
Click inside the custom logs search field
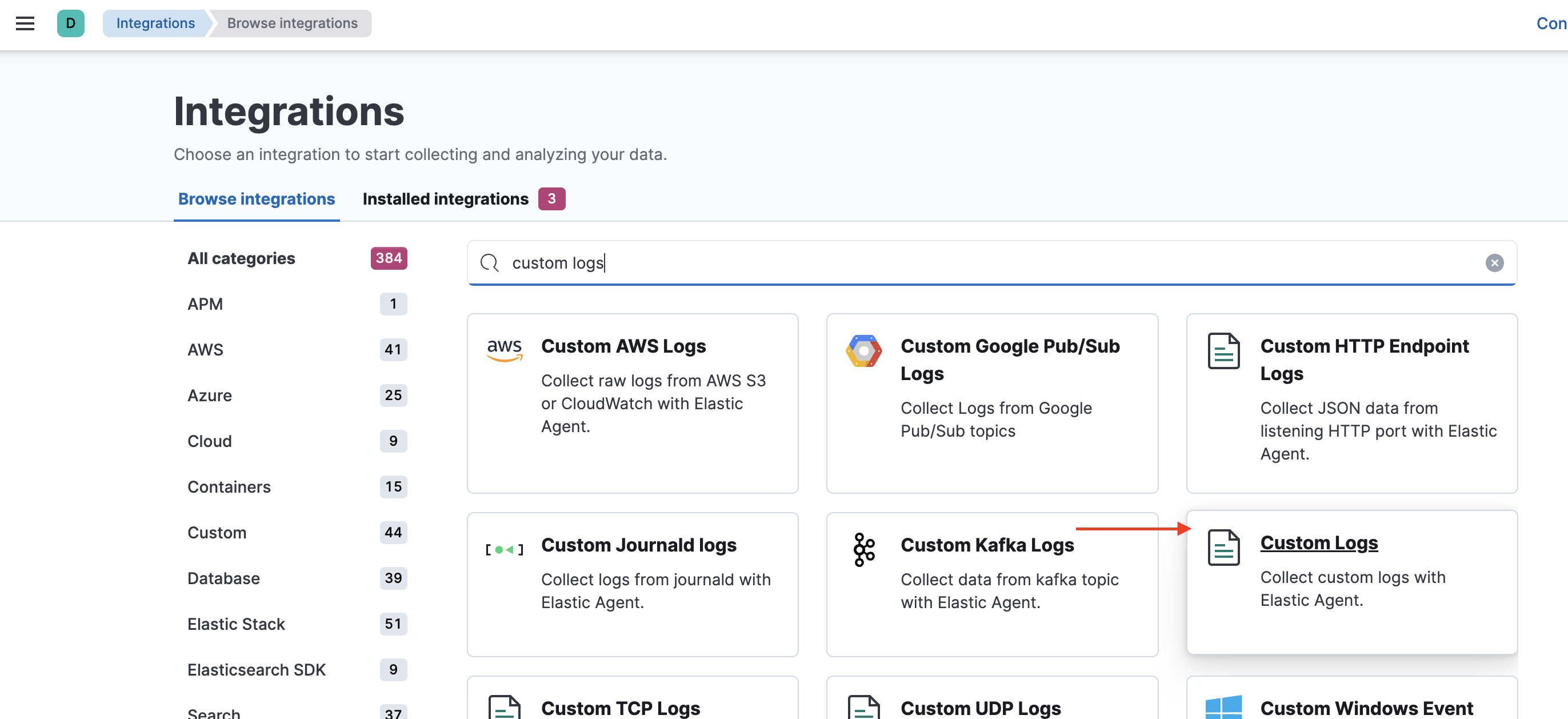(974, 262)
